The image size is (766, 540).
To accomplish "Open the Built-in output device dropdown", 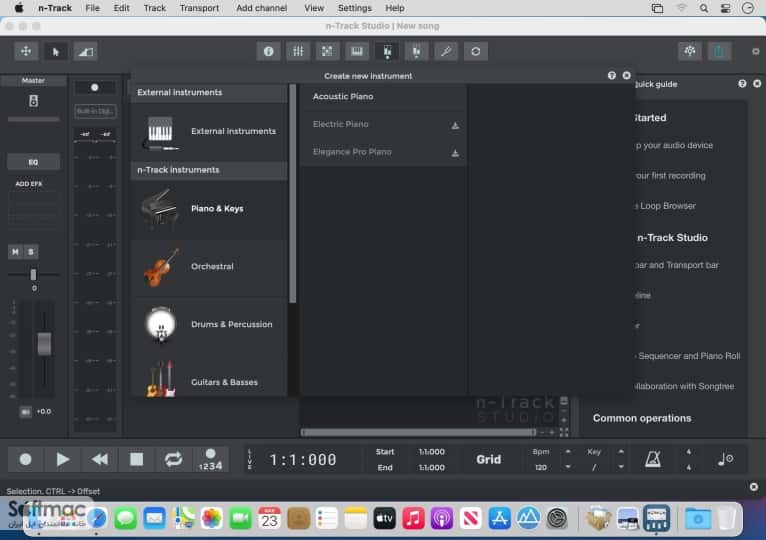I will click(x=95, y=111).
